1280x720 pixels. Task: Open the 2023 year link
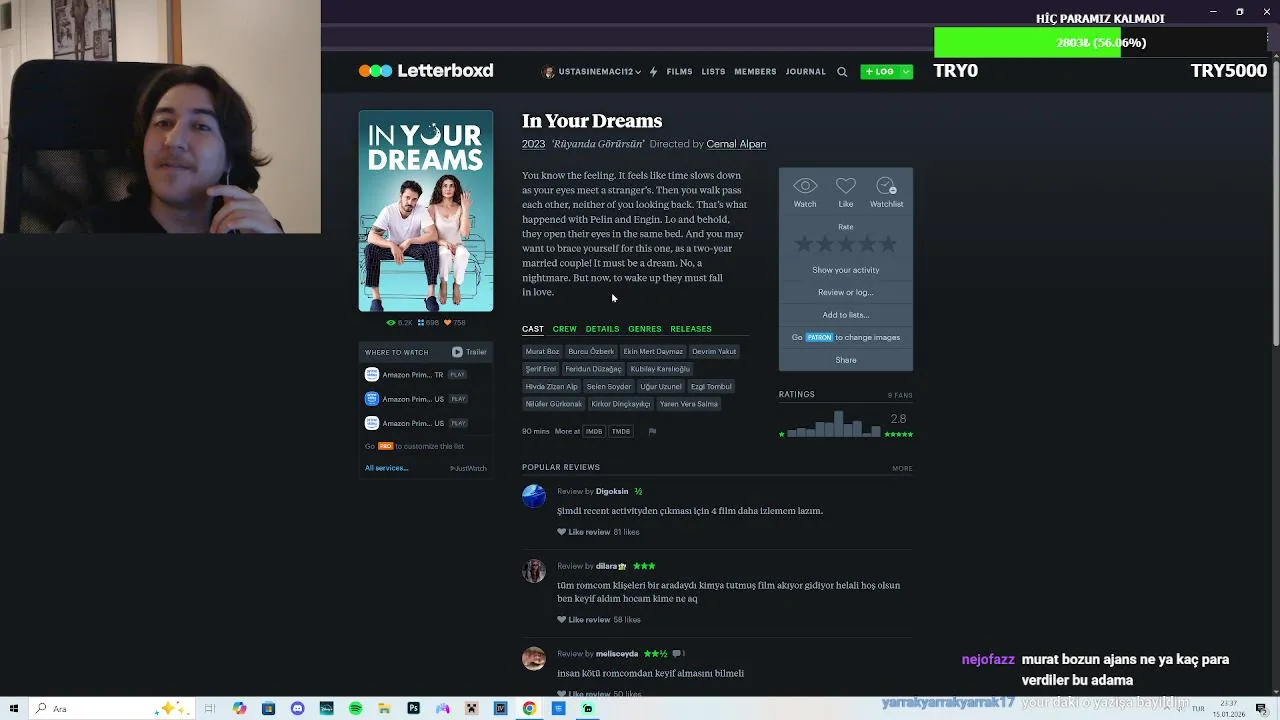(533, 144)
